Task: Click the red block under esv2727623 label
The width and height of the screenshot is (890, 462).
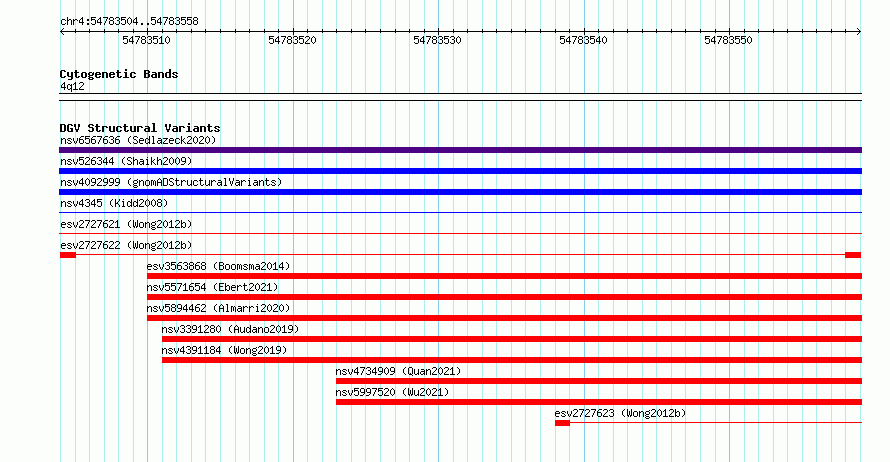Action: tap(562, 423)
